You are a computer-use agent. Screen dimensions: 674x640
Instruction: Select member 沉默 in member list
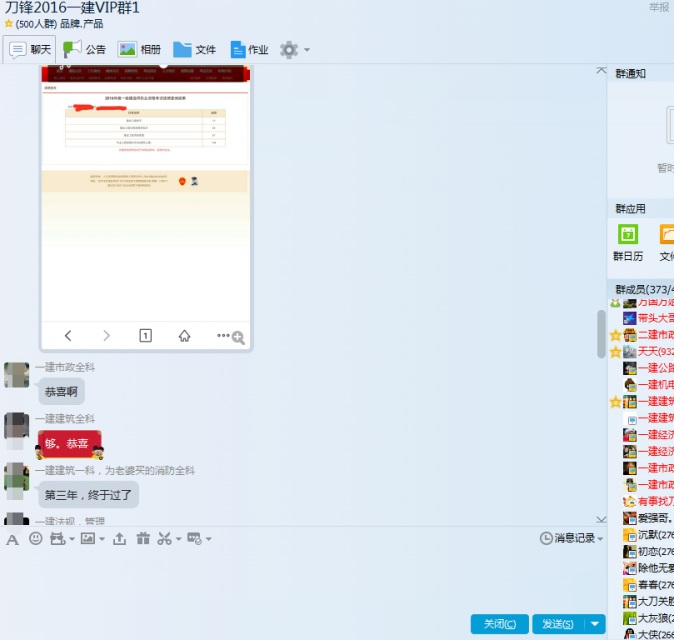pos(648,535)
